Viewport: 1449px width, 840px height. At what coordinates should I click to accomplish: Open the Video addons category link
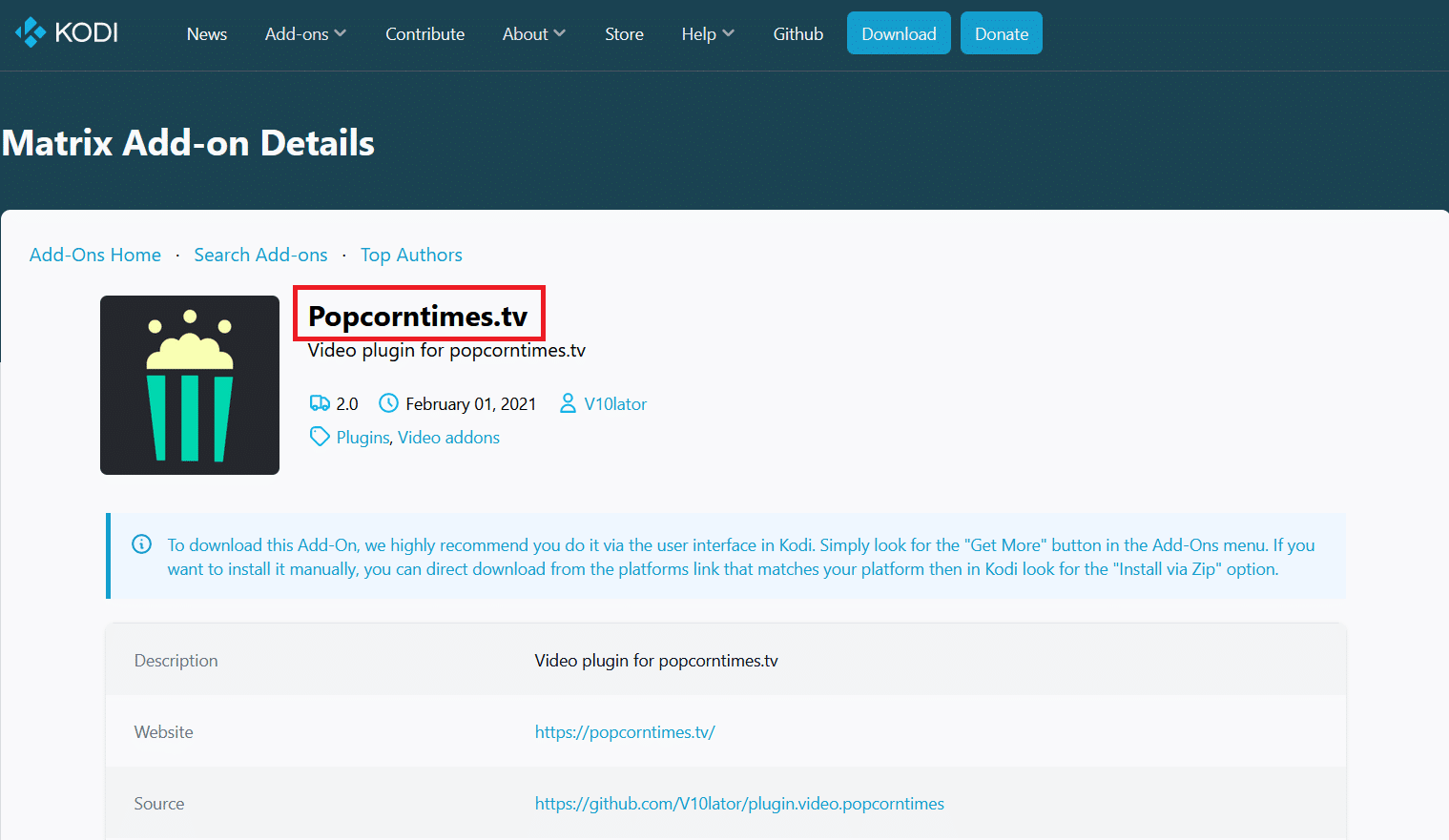pos(448,438)
